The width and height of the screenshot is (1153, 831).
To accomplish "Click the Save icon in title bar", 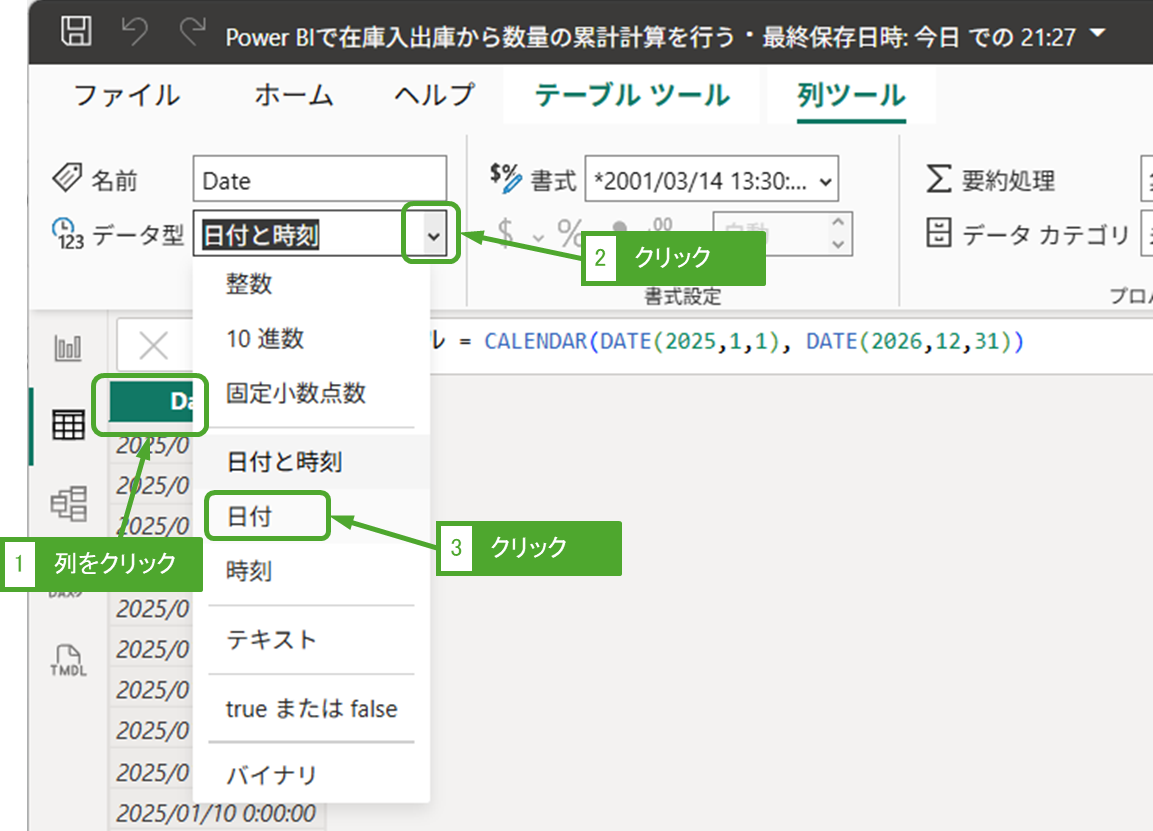I will coord(76,33).
